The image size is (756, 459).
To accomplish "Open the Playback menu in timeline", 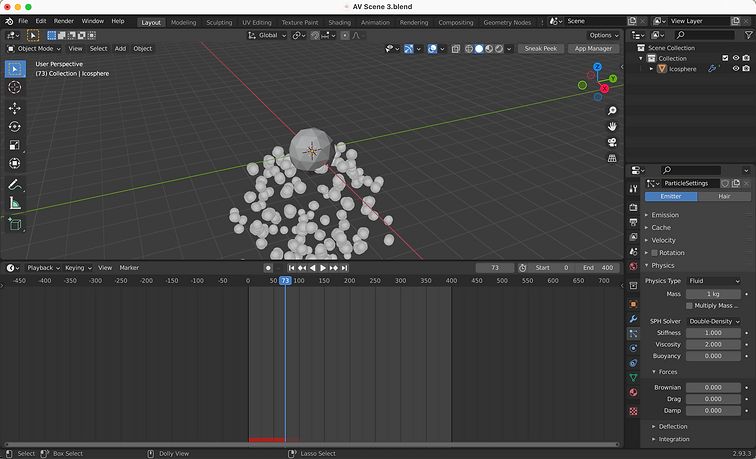I will tap(43, 268).
